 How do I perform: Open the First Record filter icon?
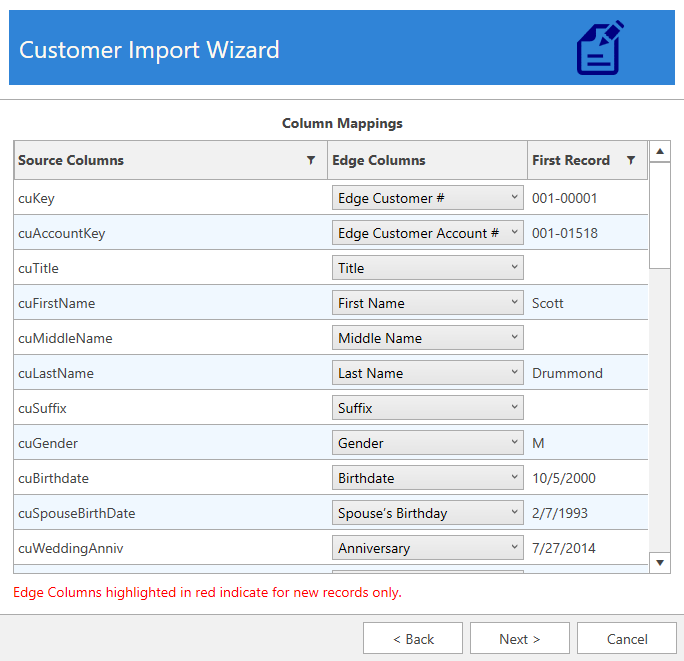pos(631,160)
